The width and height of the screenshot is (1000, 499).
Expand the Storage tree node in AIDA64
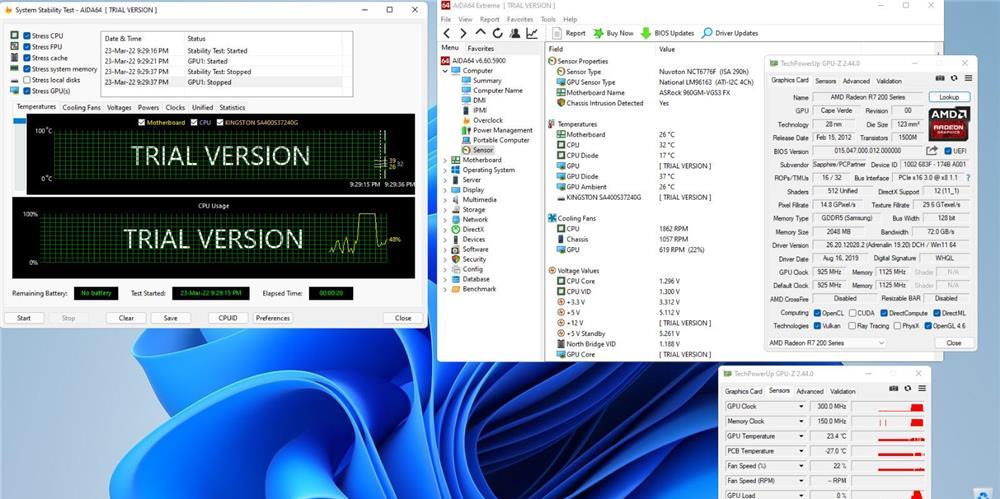click(445, 209)
